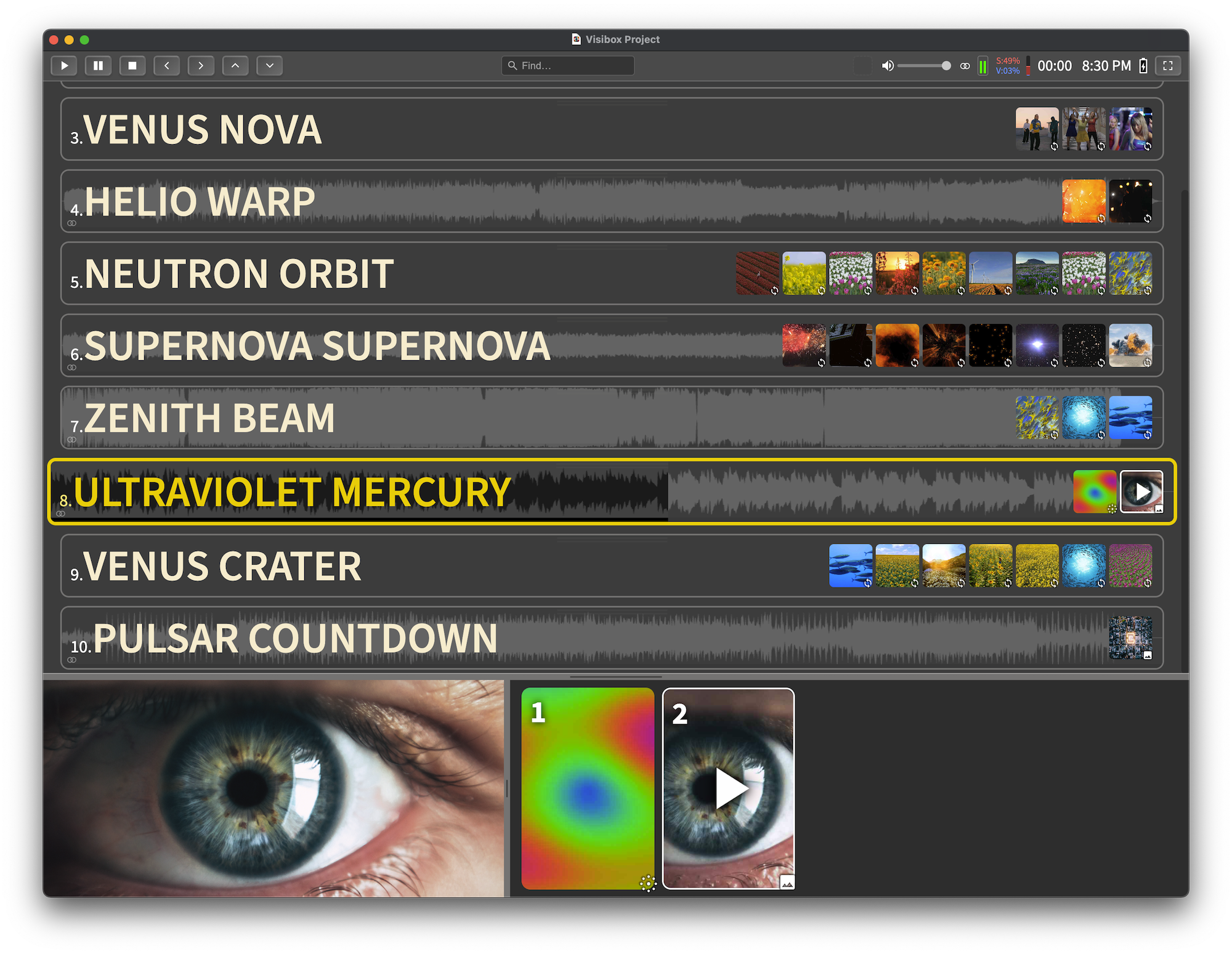Move down one song with the down chevron
This screenshot has height=954, width=1232.
[x=270, y=65]
